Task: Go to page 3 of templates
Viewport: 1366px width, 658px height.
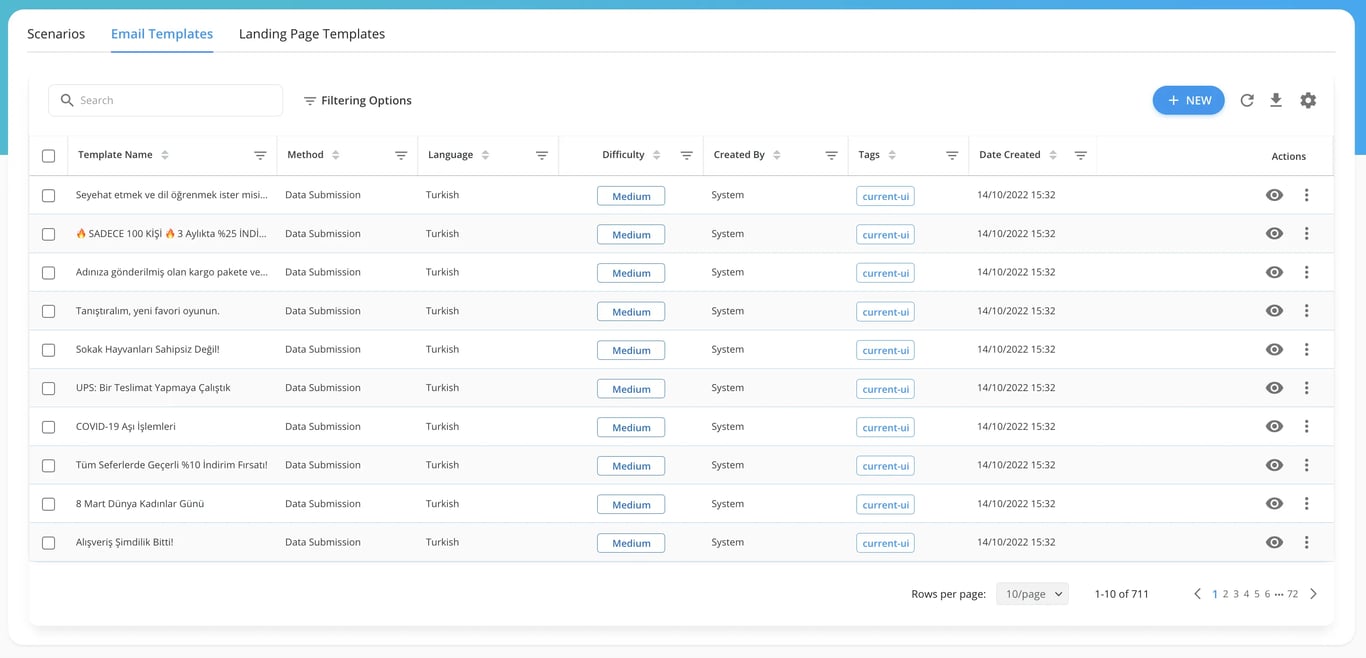Action: pyautogui.click(x=1235, y=593)
